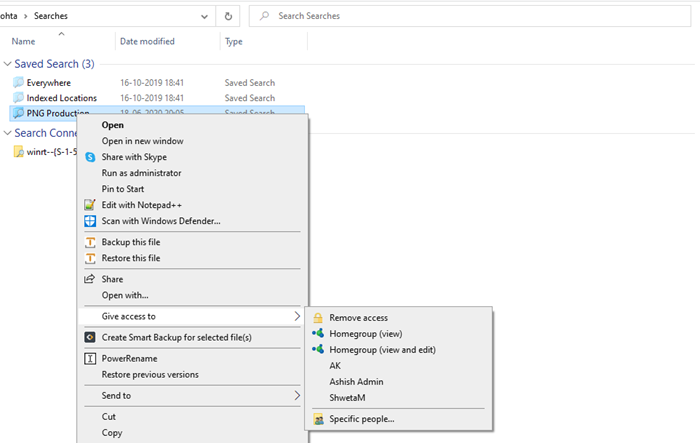Collapse the Search Connectors group
Viewport: 700px width, 443px height.
(x=7, y=133)
